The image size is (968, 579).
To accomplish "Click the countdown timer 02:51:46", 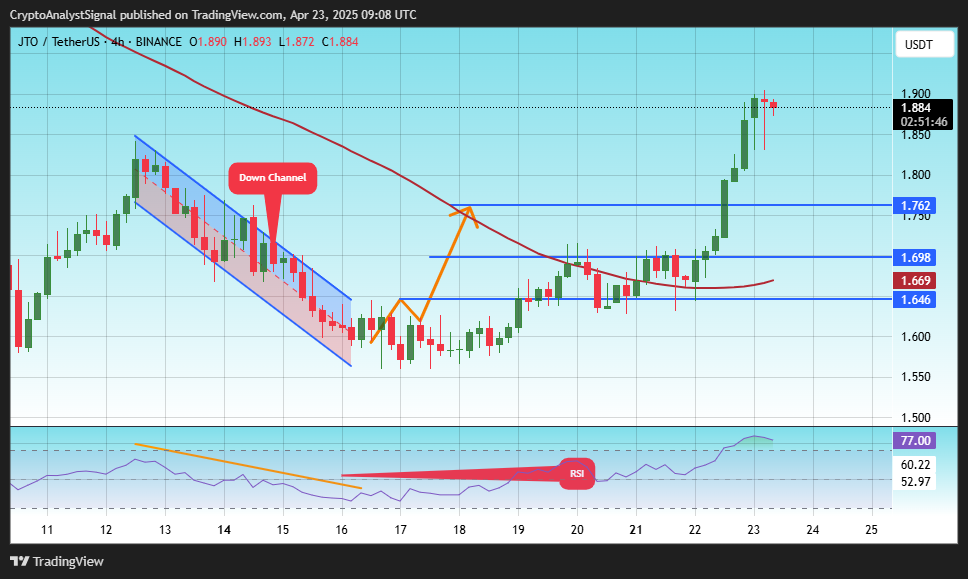I will (924, 122).
